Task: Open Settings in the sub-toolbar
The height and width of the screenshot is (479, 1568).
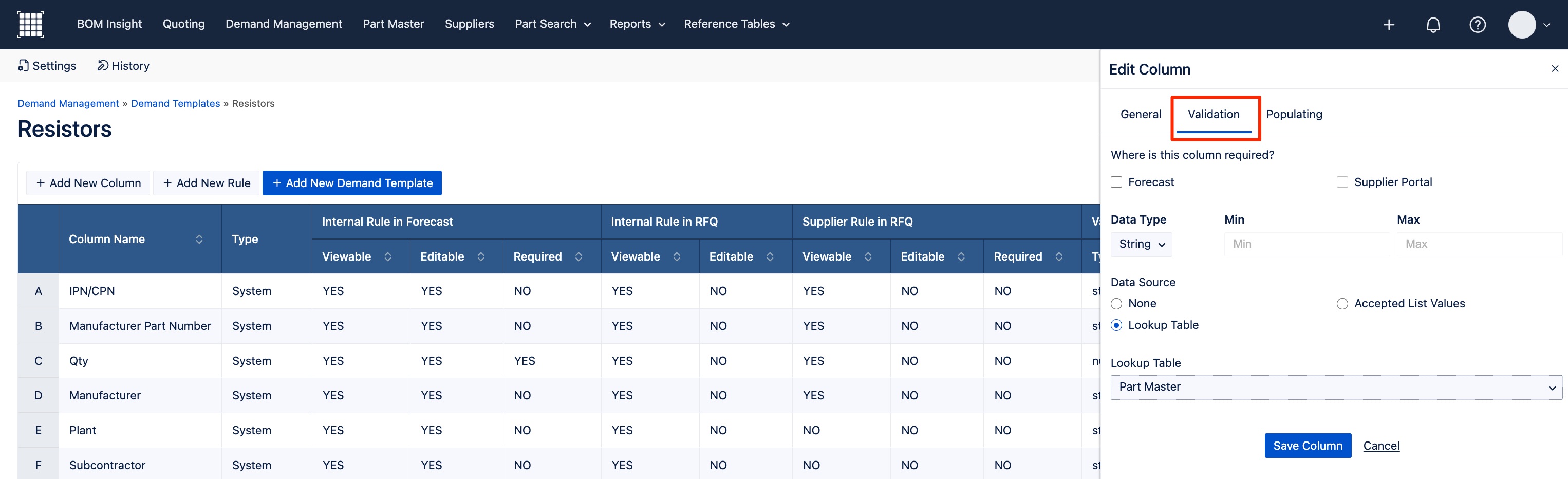Action: (47, 66)
